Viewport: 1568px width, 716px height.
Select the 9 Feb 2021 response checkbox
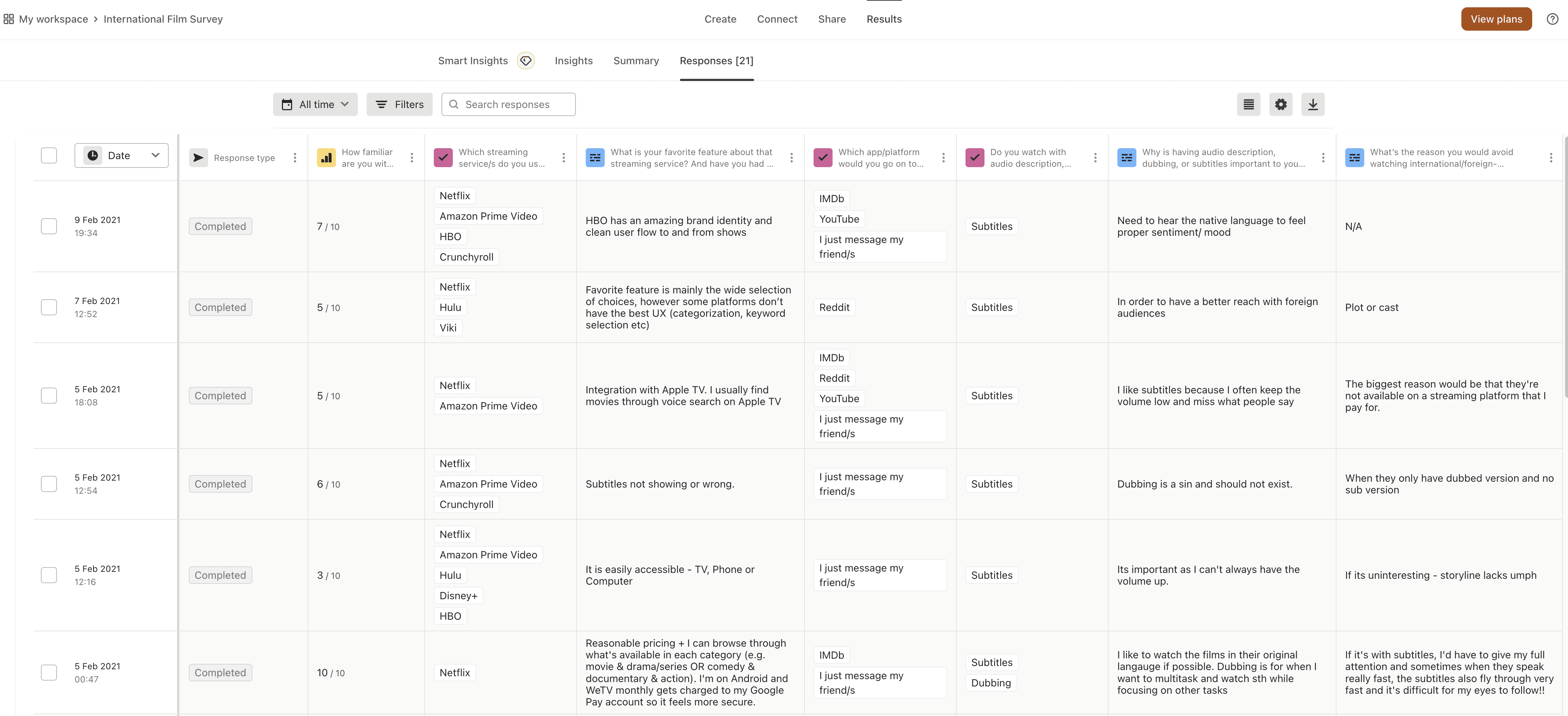[x=49, y=226]
